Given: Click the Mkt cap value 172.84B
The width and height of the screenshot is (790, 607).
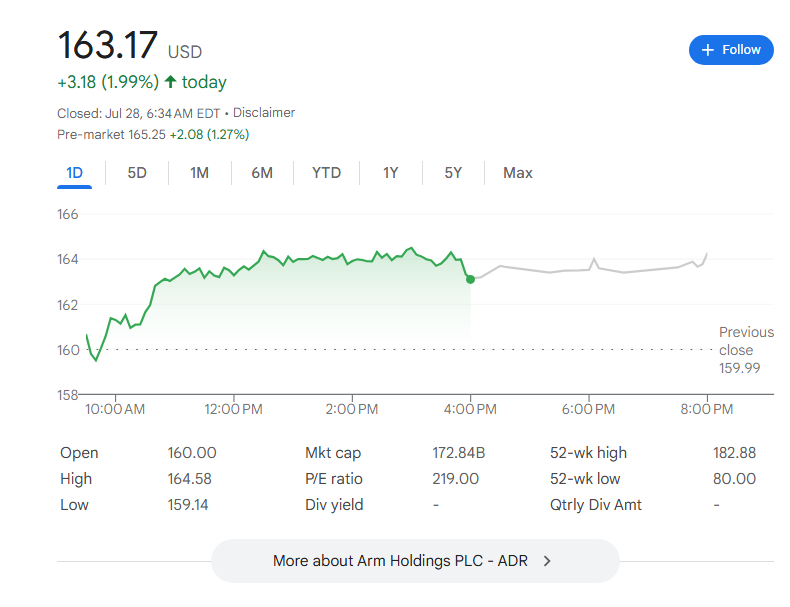Looking at the screenshot, I should (x=458, y=453).
